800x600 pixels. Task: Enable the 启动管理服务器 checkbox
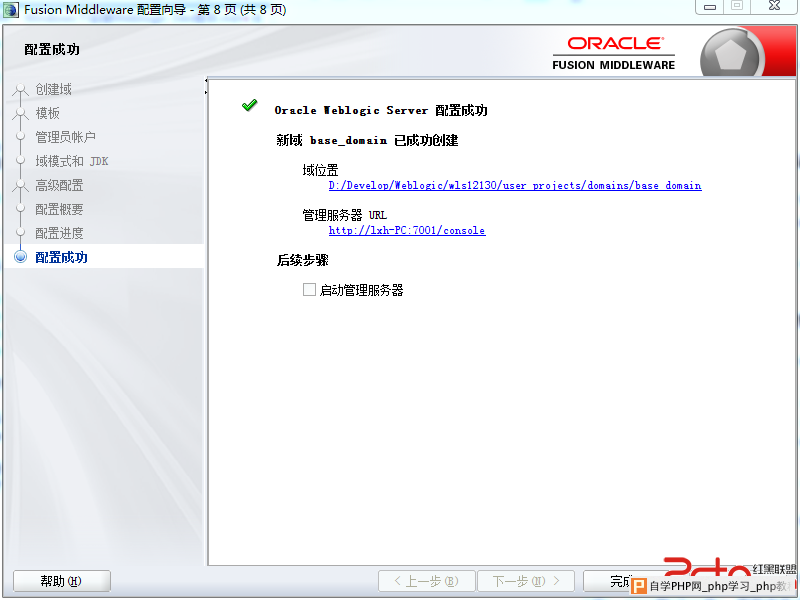point(309,290)
